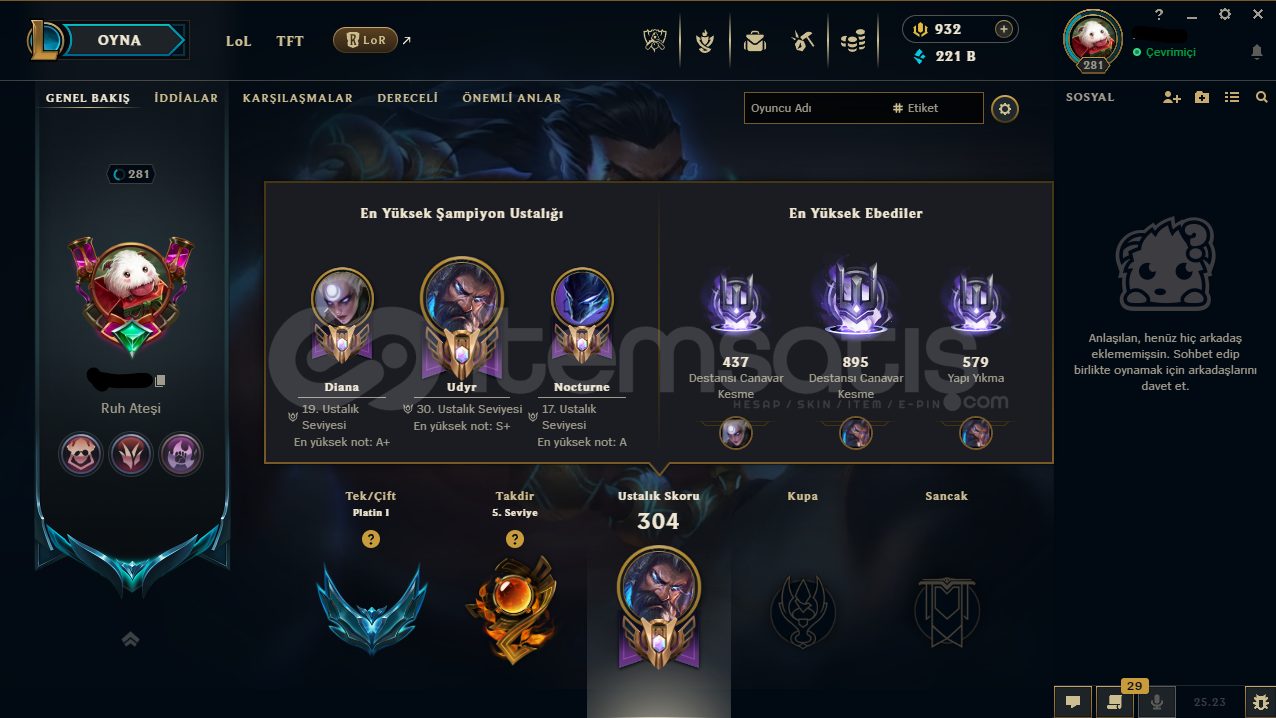Viewport: 1276px width, 718px height.
Task: Open the Store coins icon
Action: pos(853,41)
